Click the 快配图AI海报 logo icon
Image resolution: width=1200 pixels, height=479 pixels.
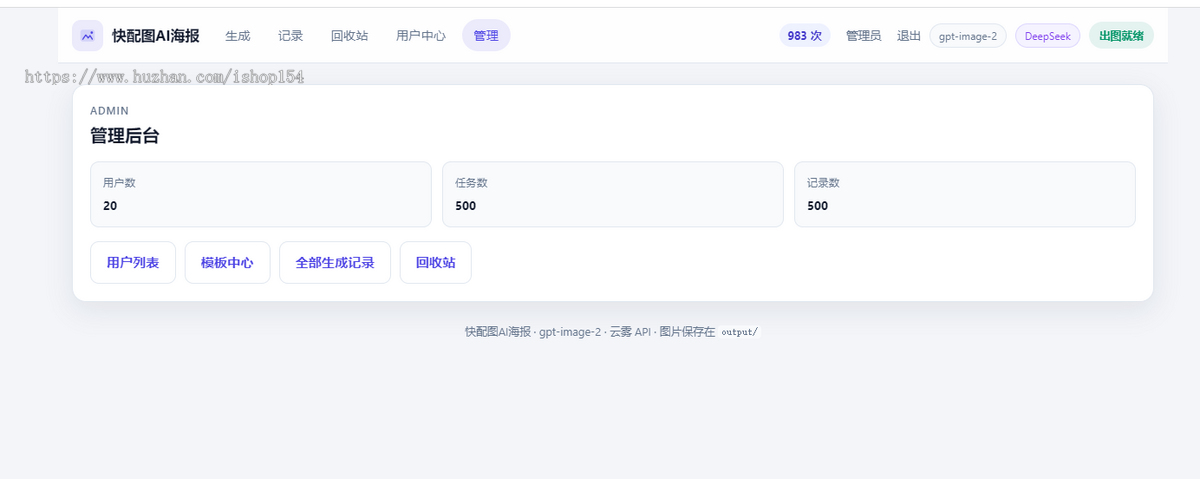88,36
